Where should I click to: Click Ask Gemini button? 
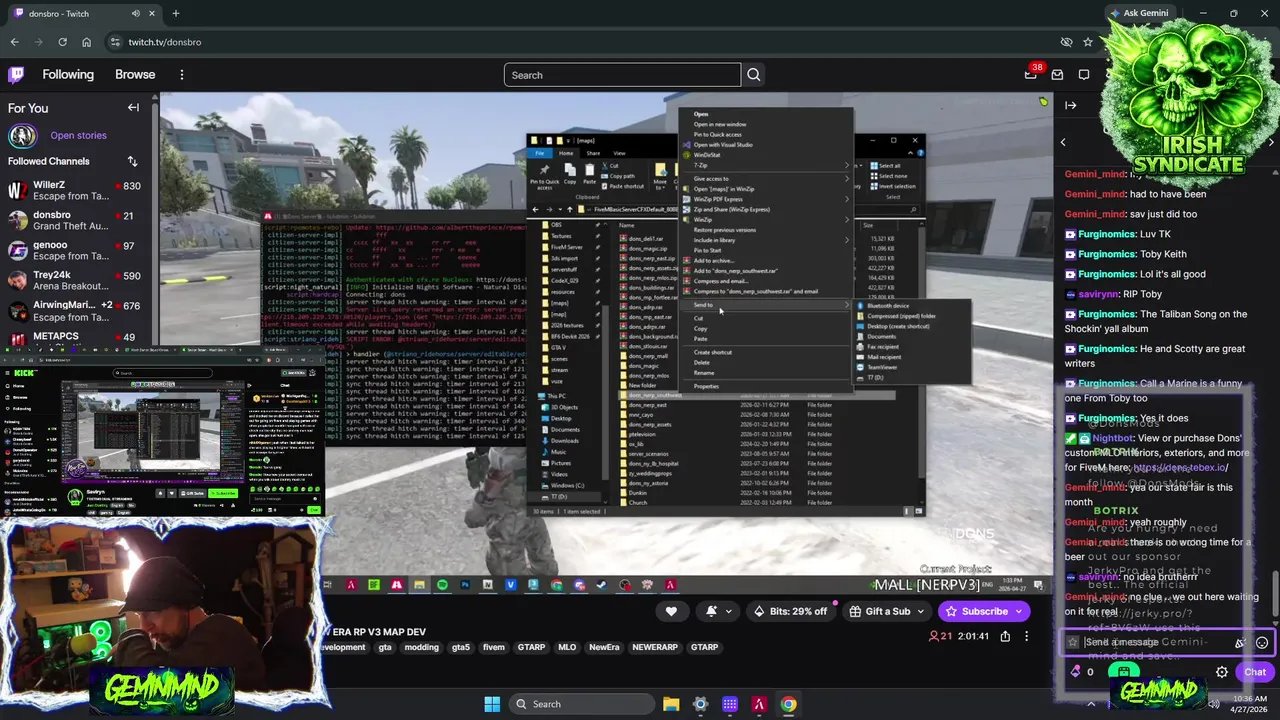point(1139,13)
